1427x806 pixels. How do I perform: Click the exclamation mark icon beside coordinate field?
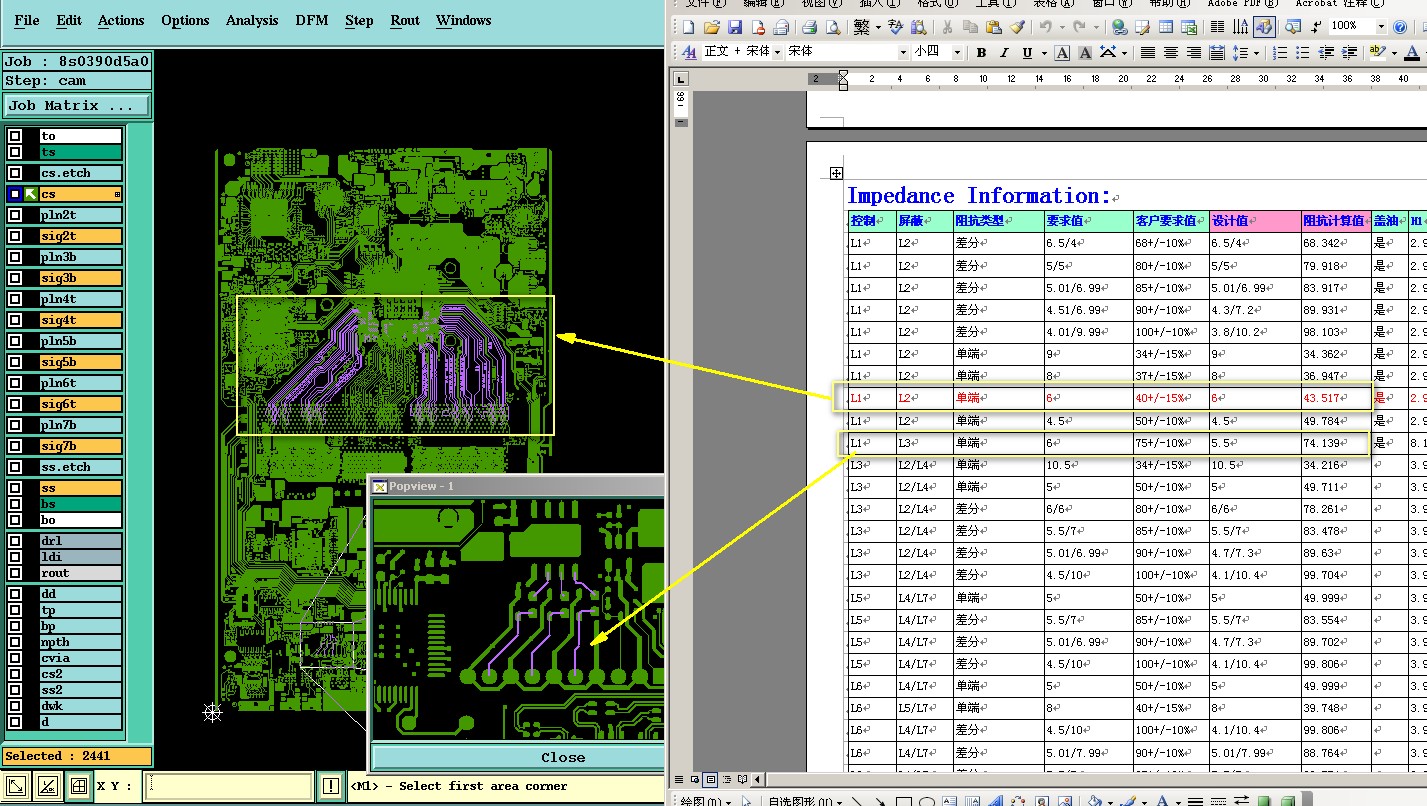331,787
